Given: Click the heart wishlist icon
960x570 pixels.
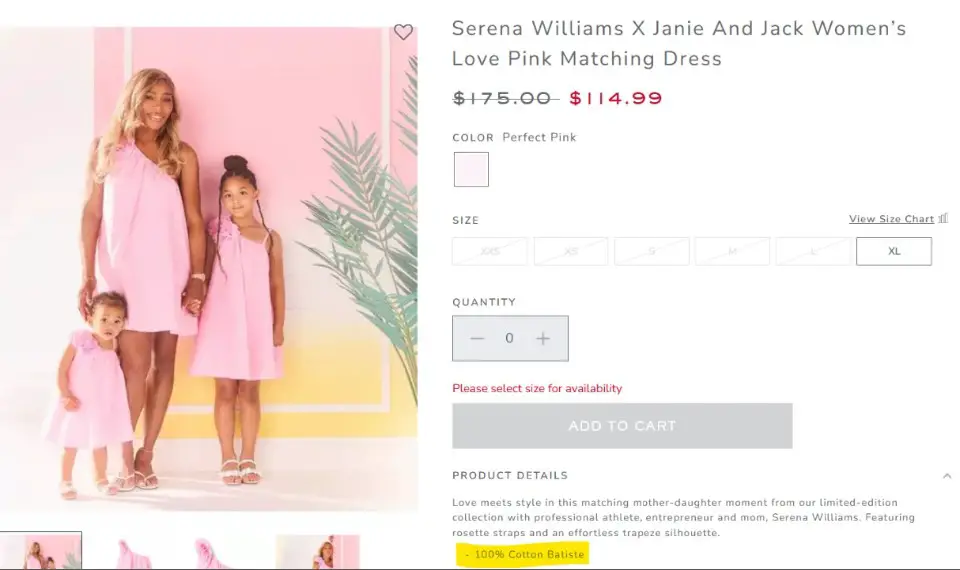Looking at the screenshot, I should (403, 32).
